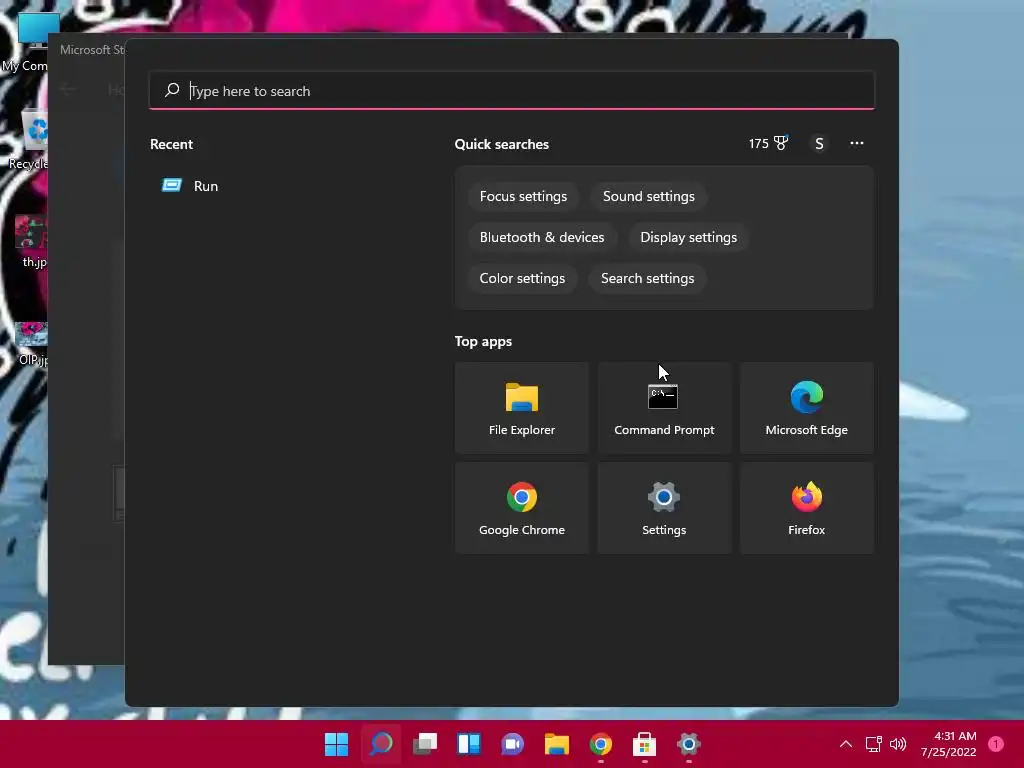Show hidden tray icons chevron
Viewport: 1024px width, 768px height.
tap(846, 744)
